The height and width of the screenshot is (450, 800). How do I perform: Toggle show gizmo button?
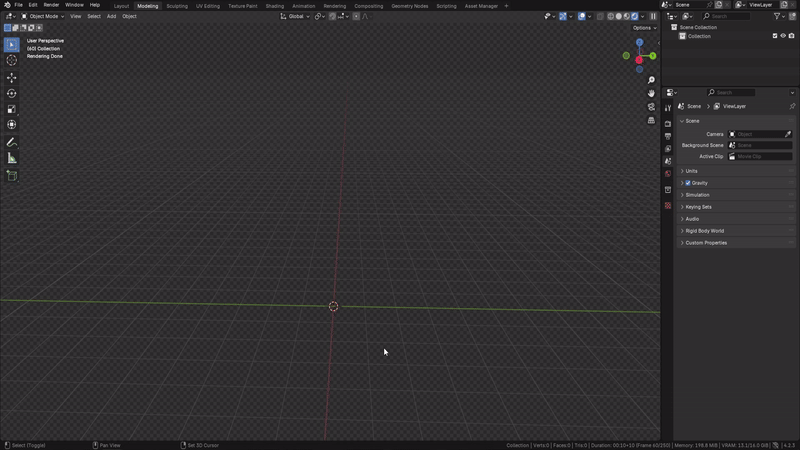[x=562, y=16]
